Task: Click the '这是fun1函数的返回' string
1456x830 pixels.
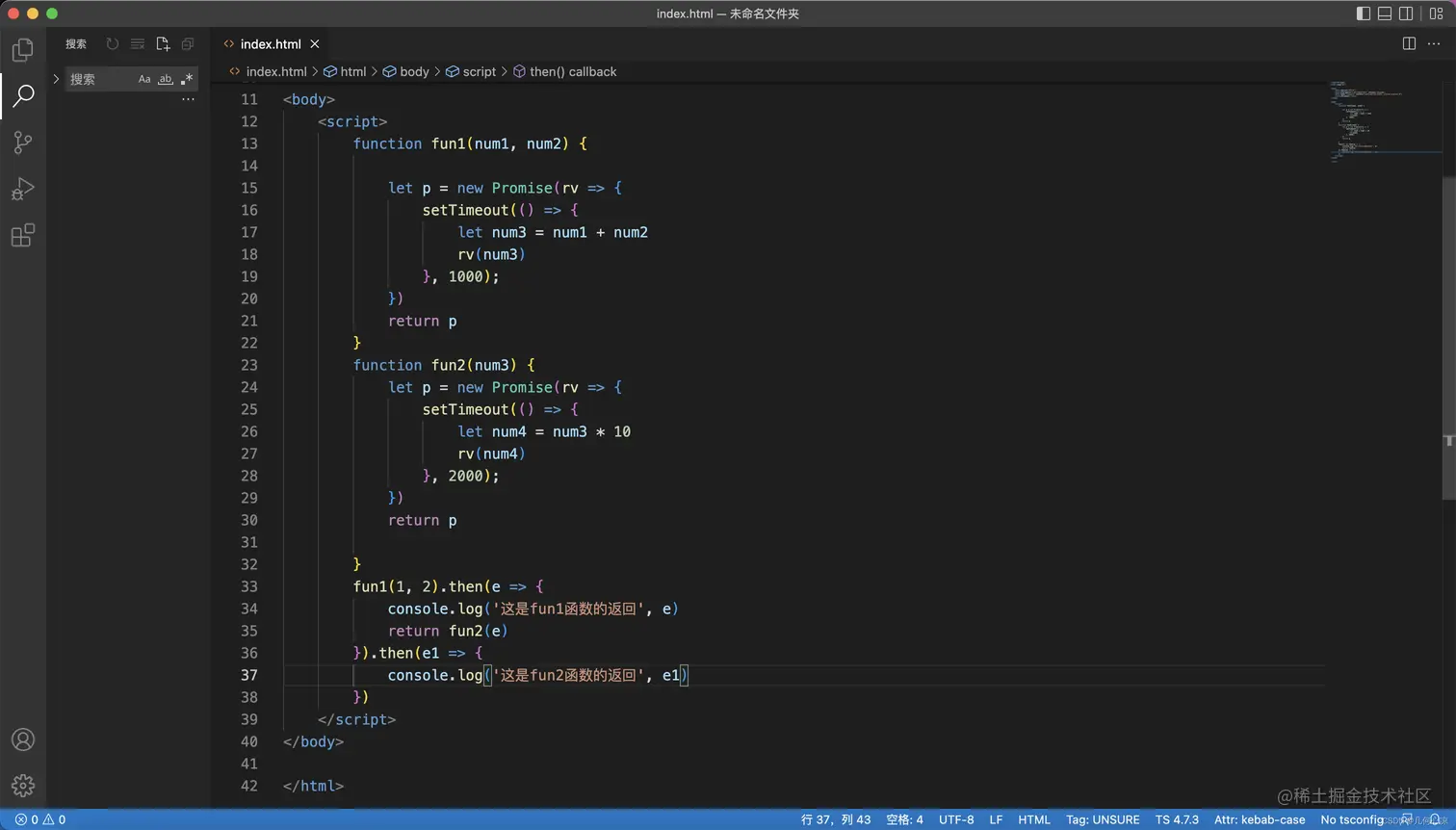Action: click(x=569, y=609)
